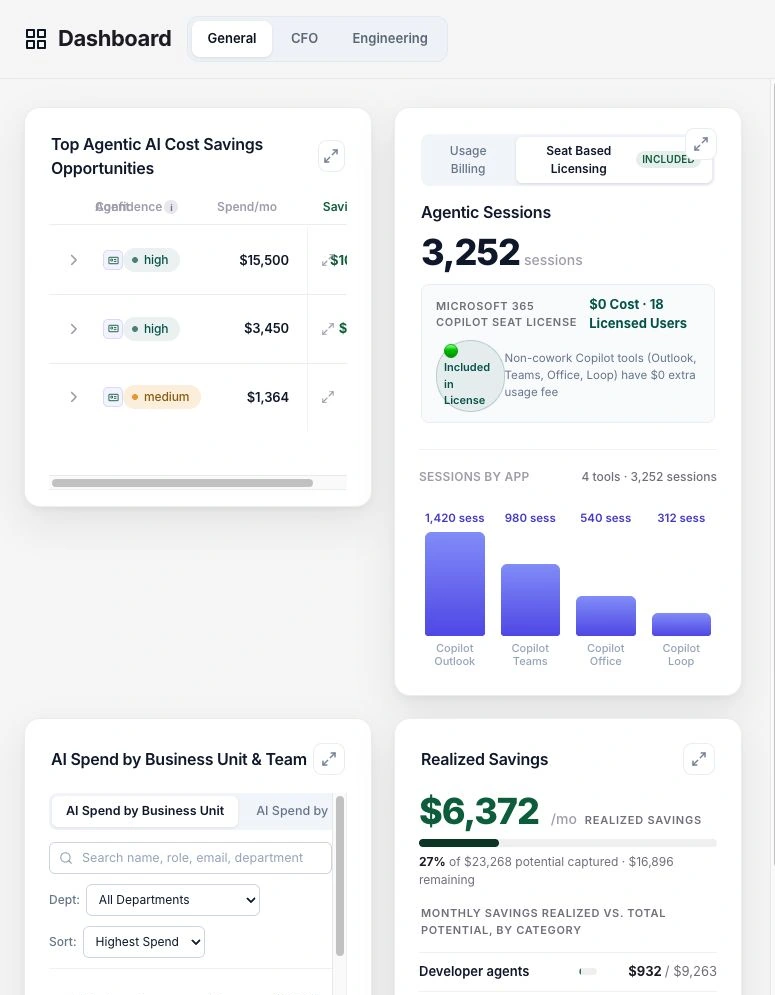Expand the $3,450 savings opportunity row
The width and height of the screenshot is (775, 995).
click(x=74, y=329)
